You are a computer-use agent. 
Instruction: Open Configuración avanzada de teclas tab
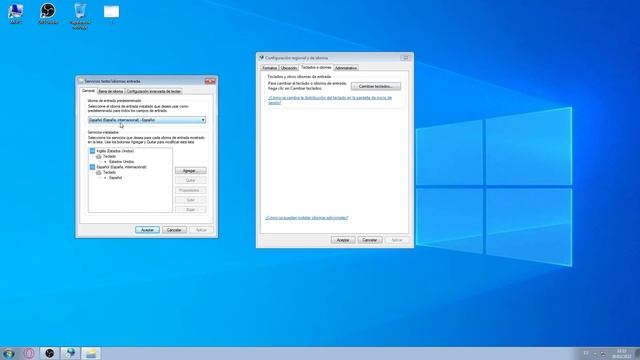pos(154,91)
